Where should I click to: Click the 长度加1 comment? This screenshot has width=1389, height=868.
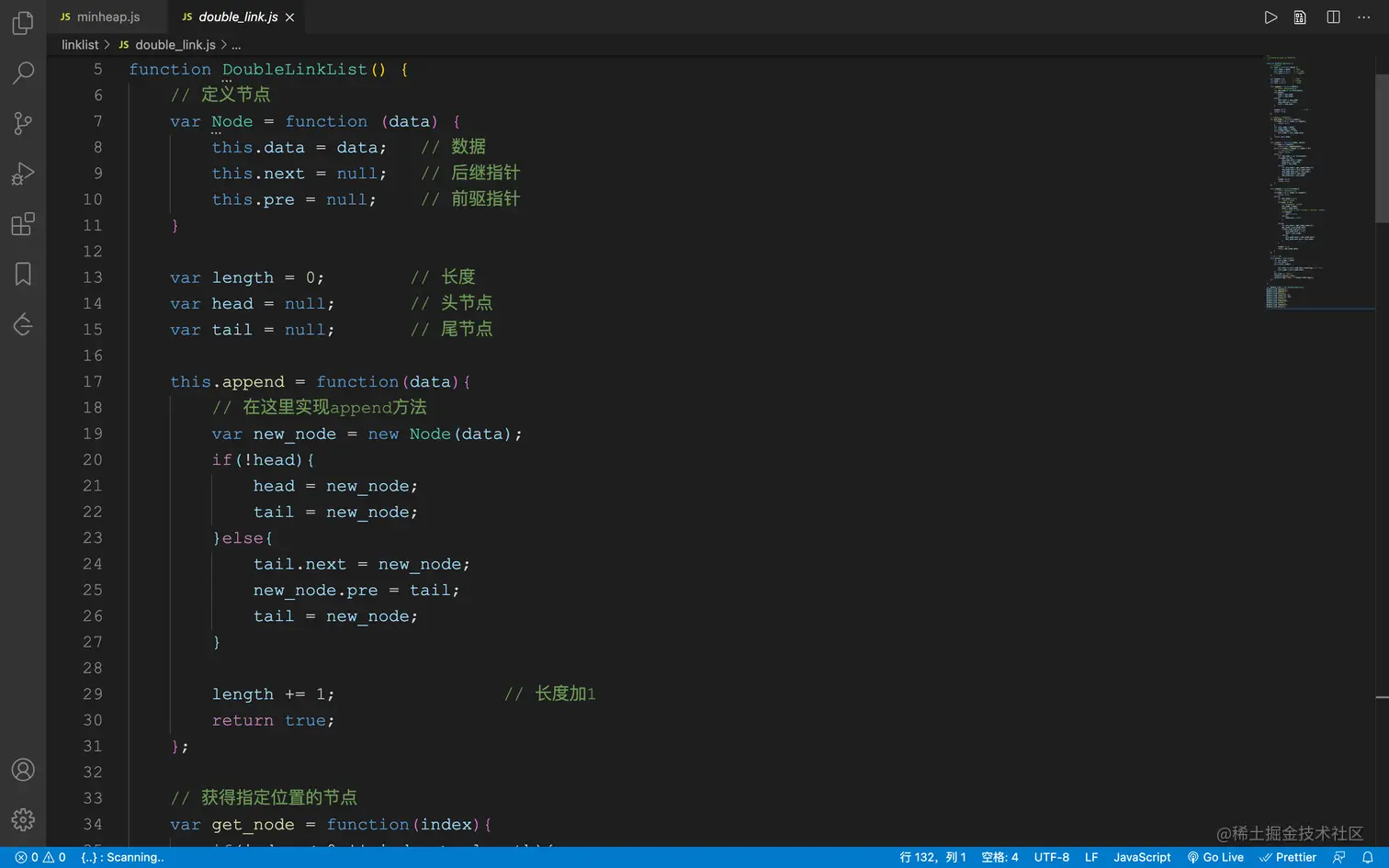(x=550, y=693)
